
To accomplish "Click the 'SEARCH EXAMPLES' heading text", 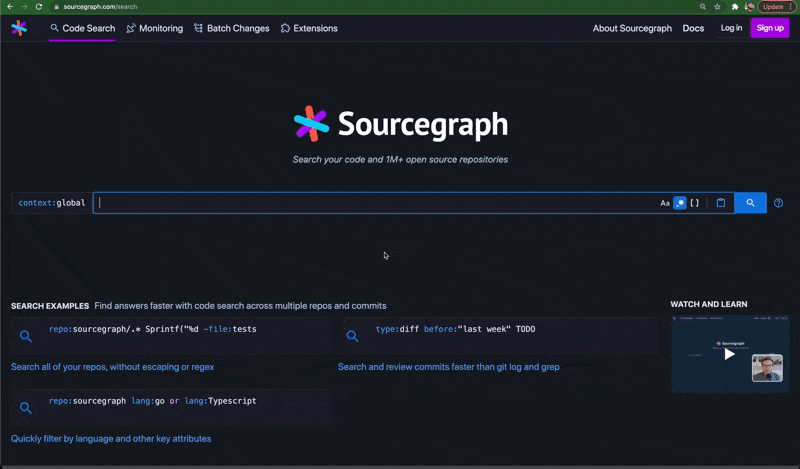I will 50,306.
